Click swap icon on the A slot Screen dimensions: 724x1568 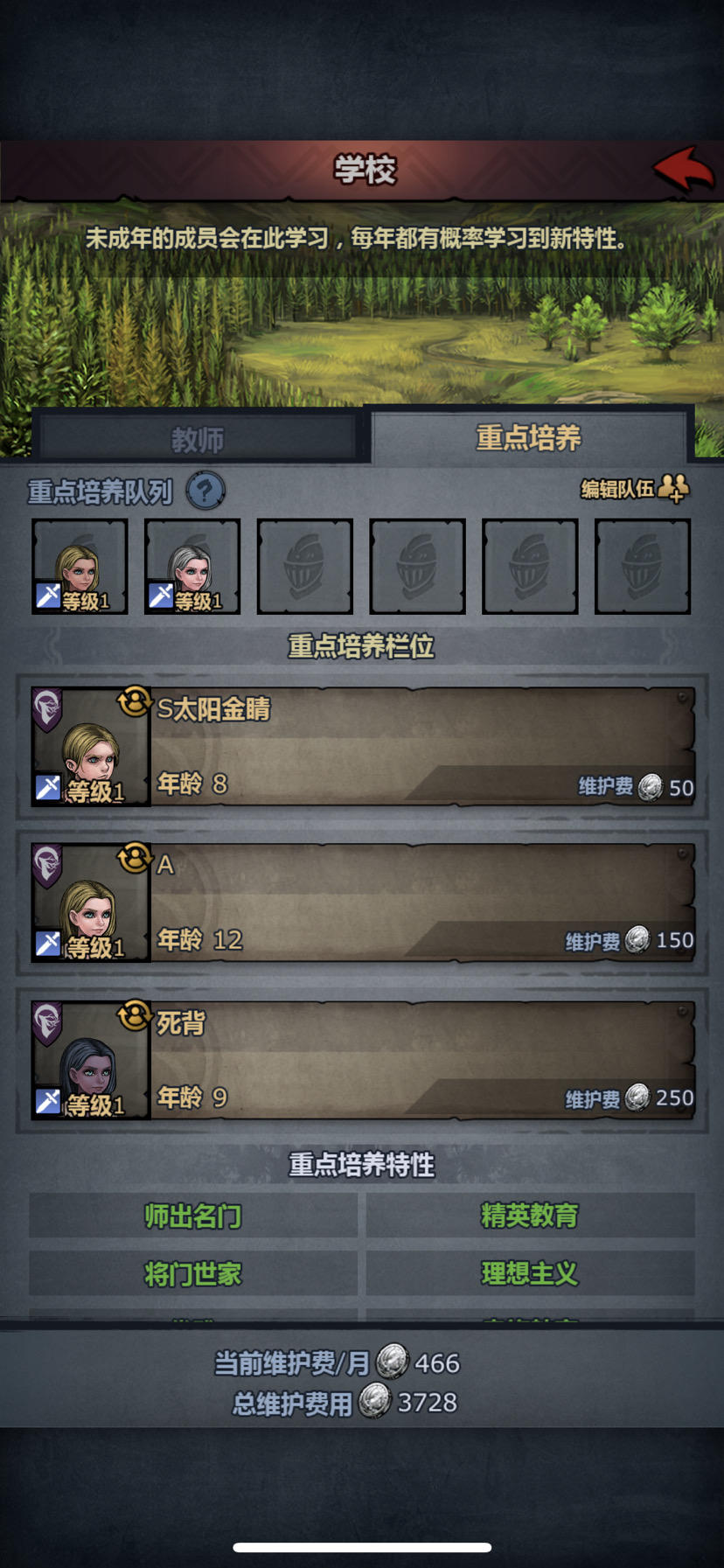point(135,858)
